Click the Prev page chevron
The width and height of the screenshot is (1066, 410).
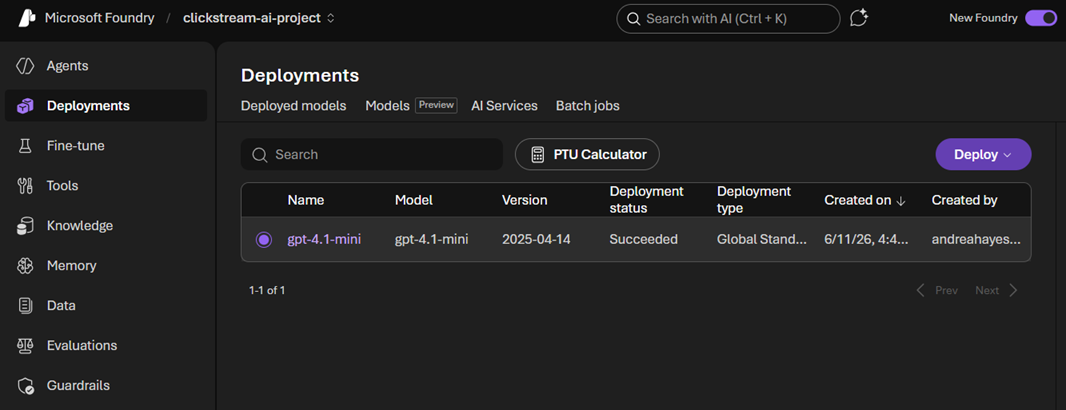(x=921, y=290)
